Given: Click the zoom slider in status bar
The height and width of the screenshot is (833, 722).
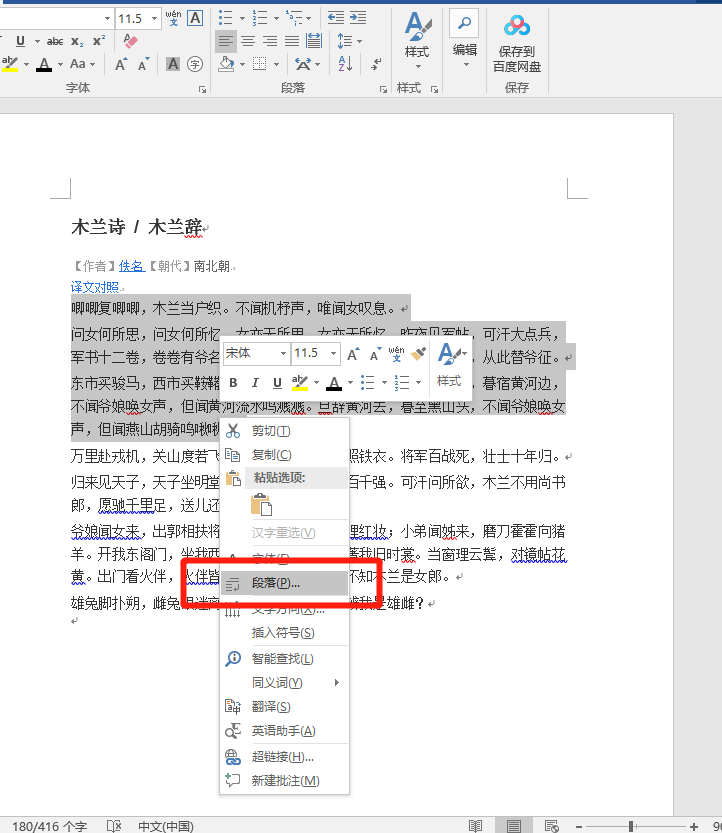Looking at the screenshot, I should click(x=631, y=826).
